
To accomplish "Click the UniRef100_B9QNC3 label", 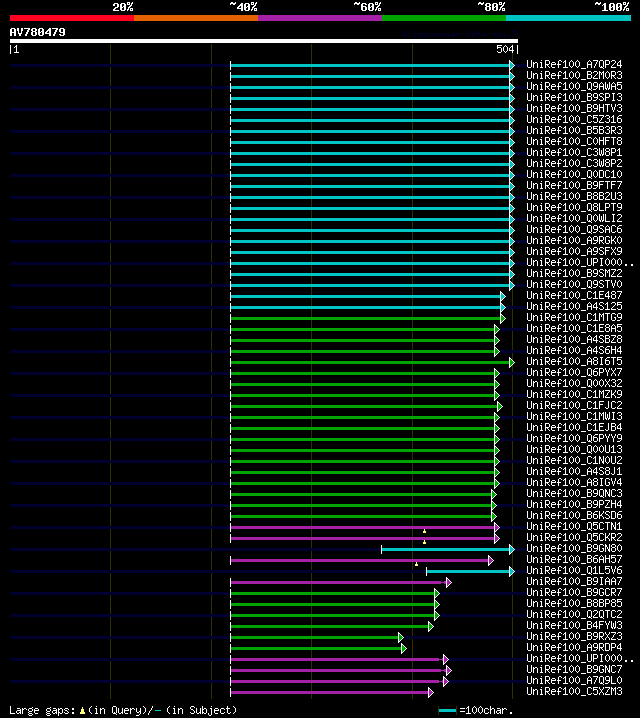I will tap(574, 493).
